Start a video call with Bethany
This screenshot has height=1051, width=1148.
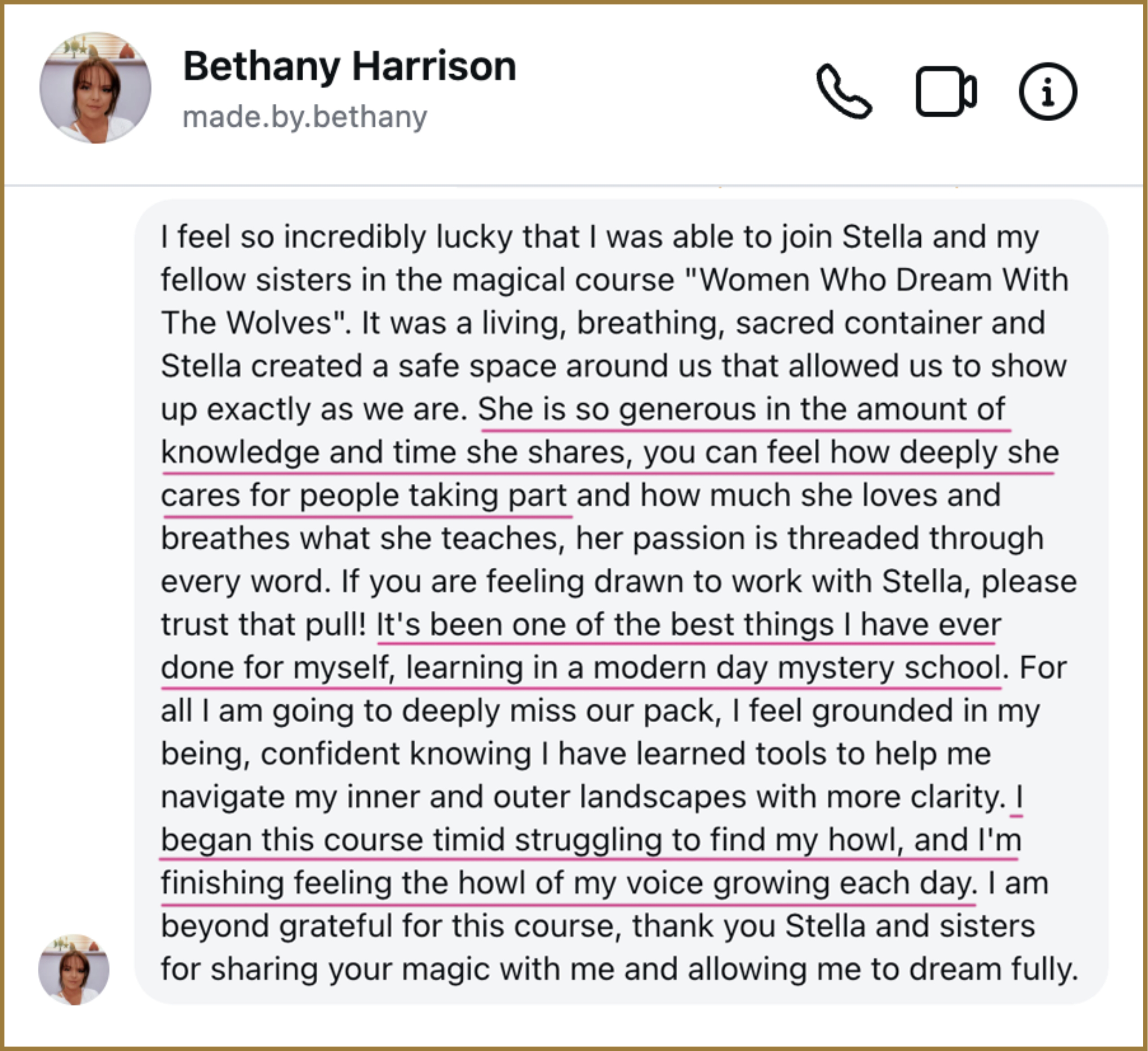945,92
